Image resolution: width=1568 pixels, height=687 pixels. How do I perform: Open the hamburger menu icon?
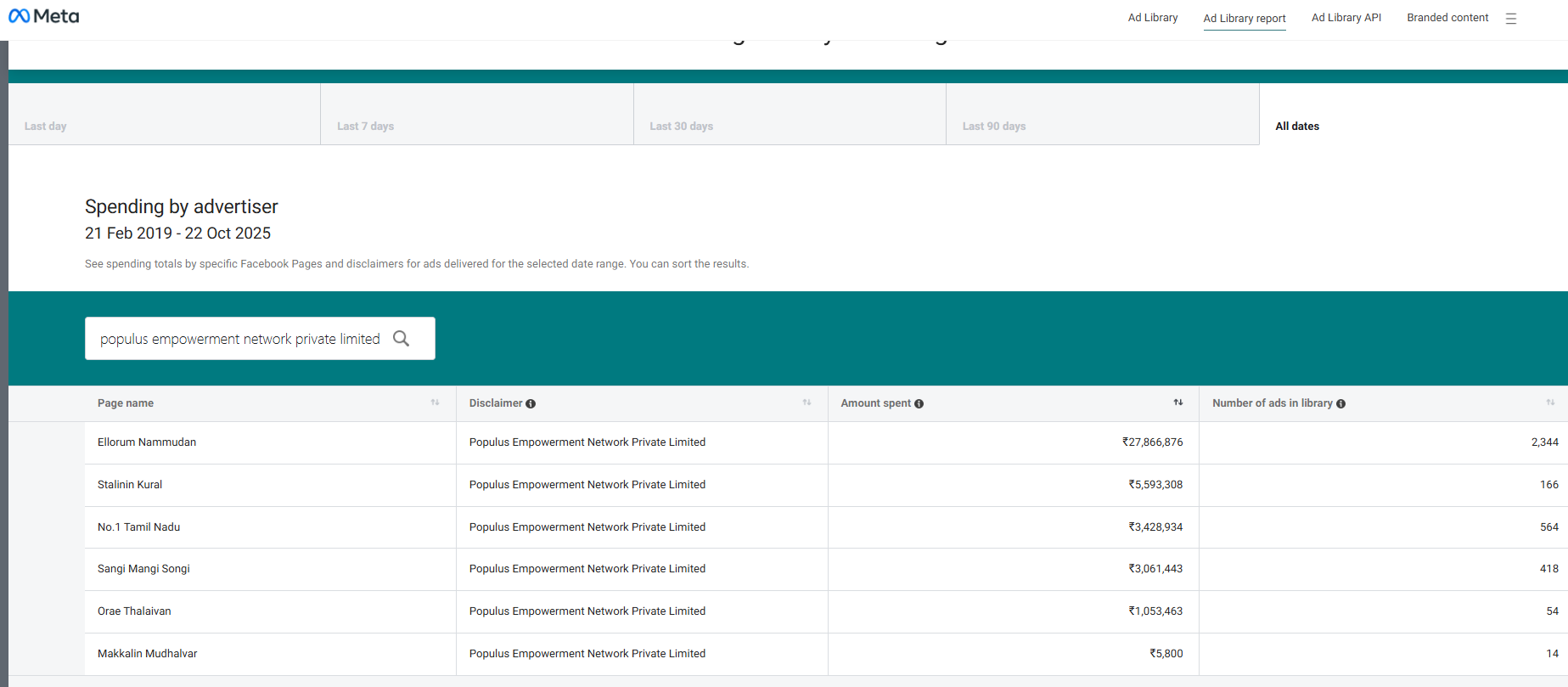(x=1511, y=19)
